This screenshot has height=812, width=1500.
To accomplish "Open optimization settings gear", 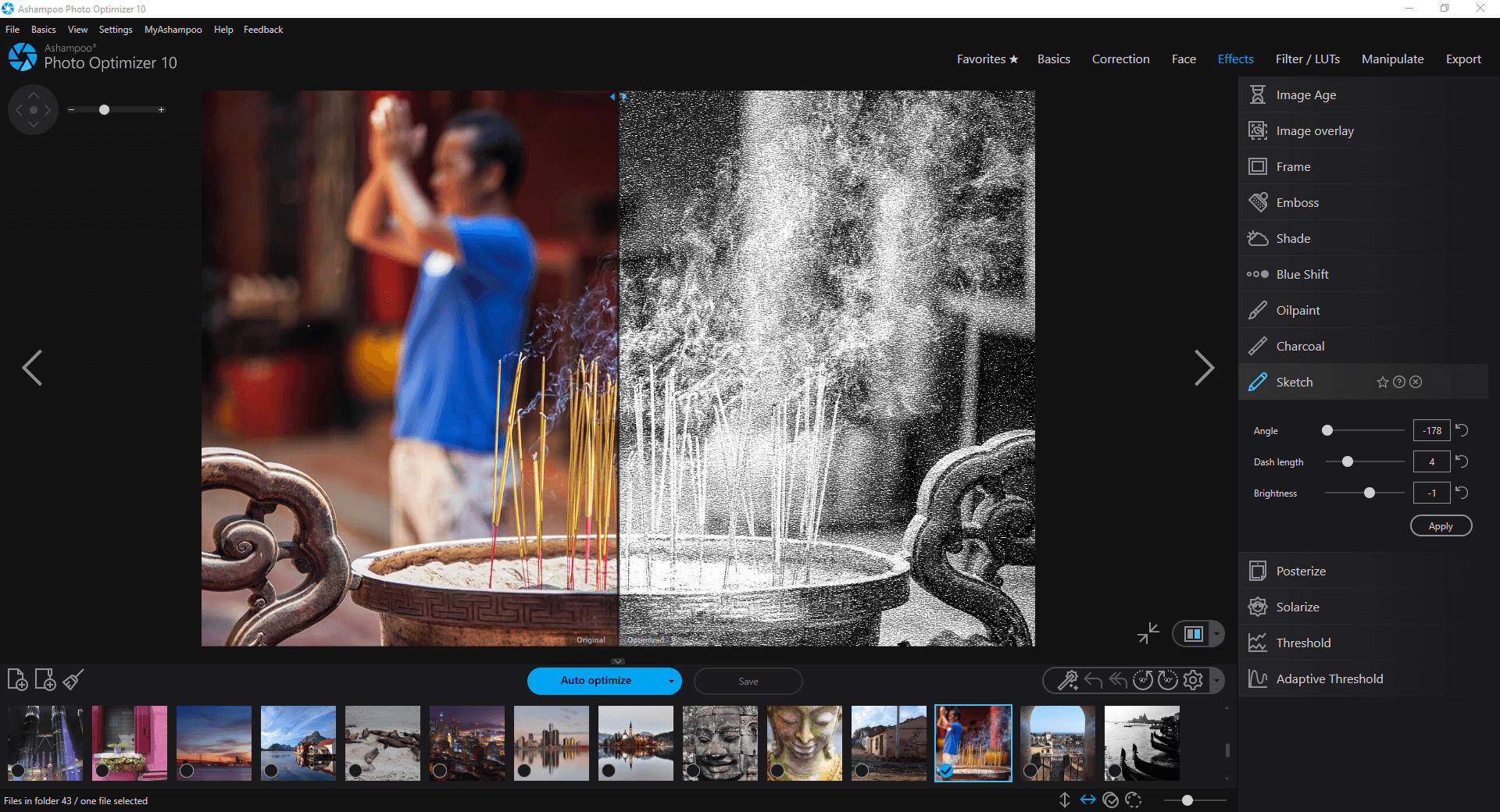I will pyautogui.click(x=1193, y=680).
